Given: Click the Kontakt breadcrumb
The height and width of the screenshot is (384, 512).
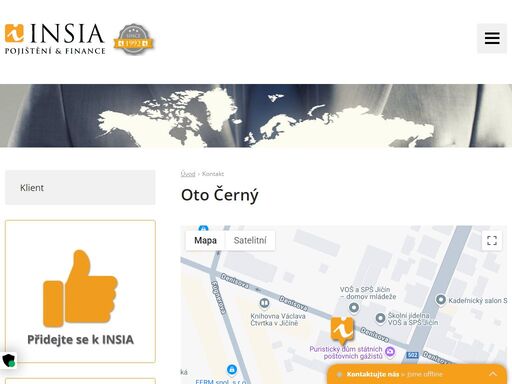Looking at the screenshot, I should [x=213, y=174].
